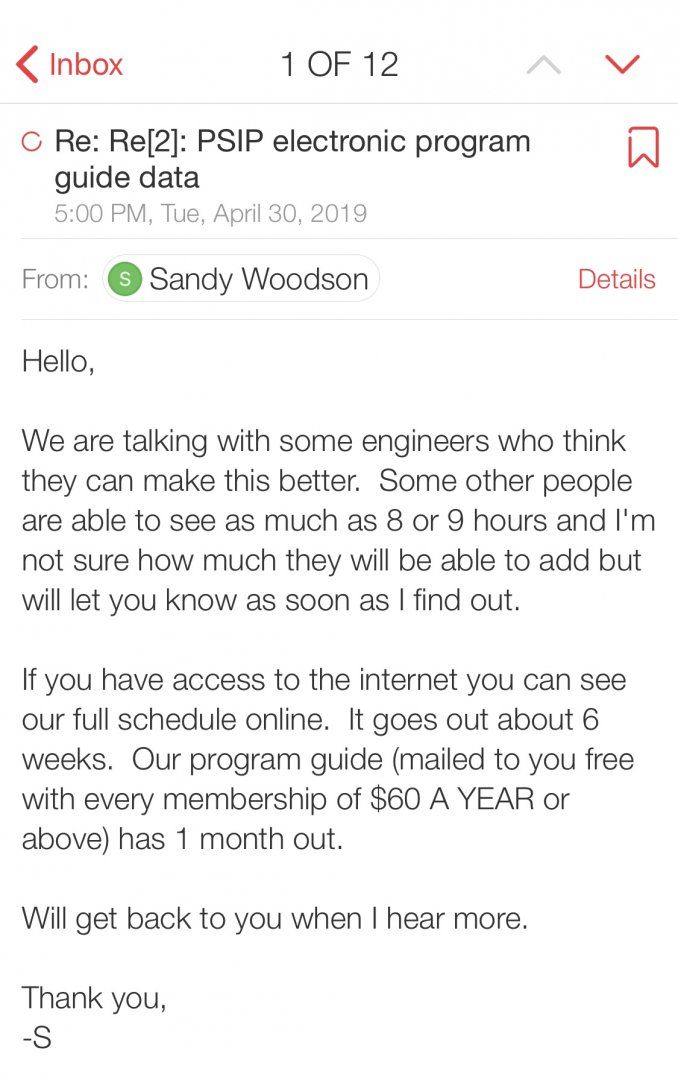Toggle the unread circle beside subject
The image size is (678, 1080).
[x=32, y=142]
